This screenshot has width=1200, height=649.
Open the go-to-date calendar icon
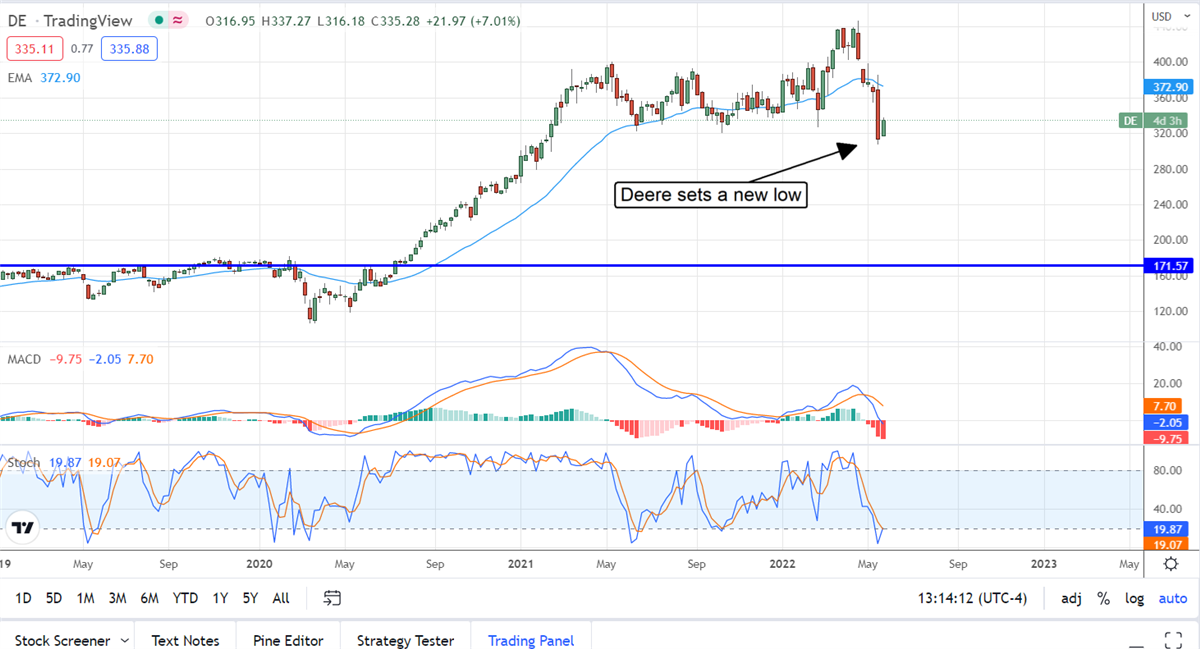pyautogui.click(x=333, y=598)
